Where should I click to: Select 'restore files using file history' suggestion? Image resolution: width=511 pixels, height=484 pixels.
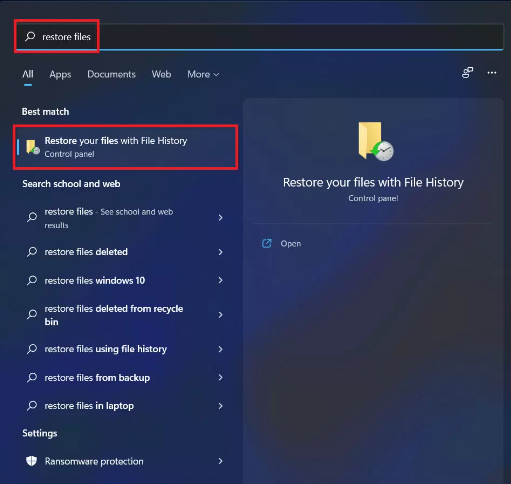click(x=125, y=349)
